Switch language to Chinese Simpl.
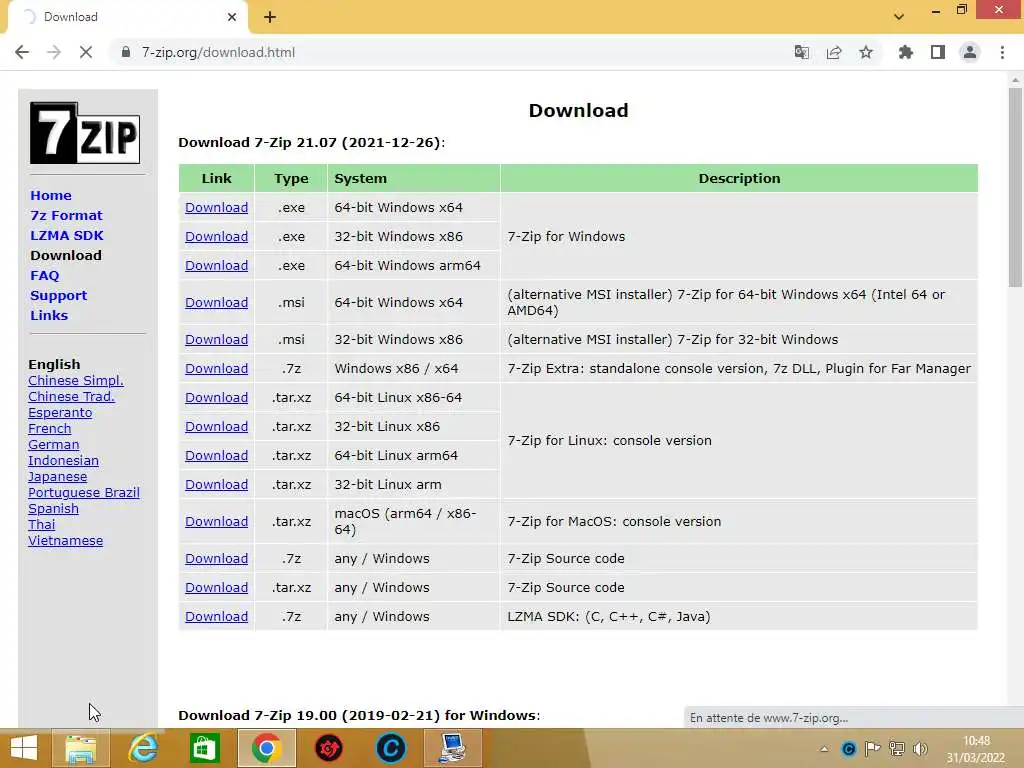 [x=76, y=381]
